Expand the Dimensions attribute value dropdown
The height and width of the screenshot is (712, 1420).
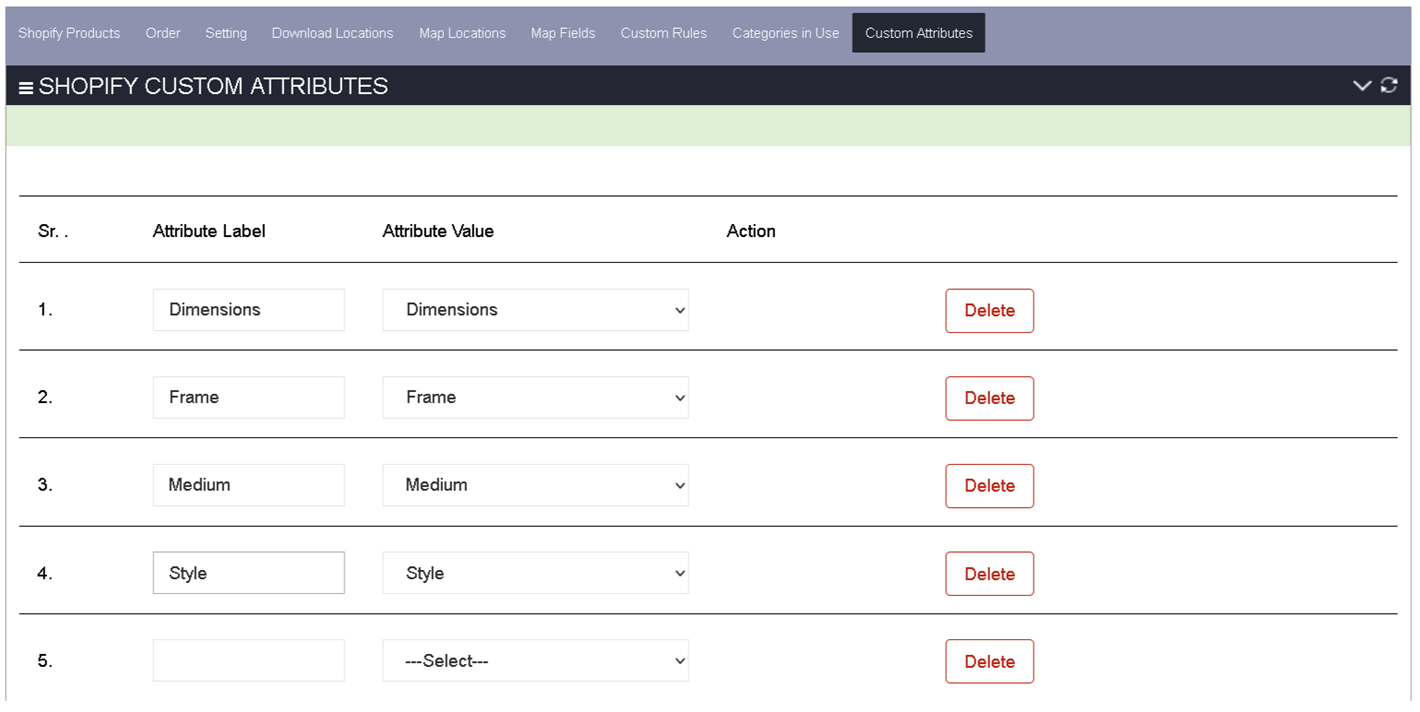coord(536,310)
